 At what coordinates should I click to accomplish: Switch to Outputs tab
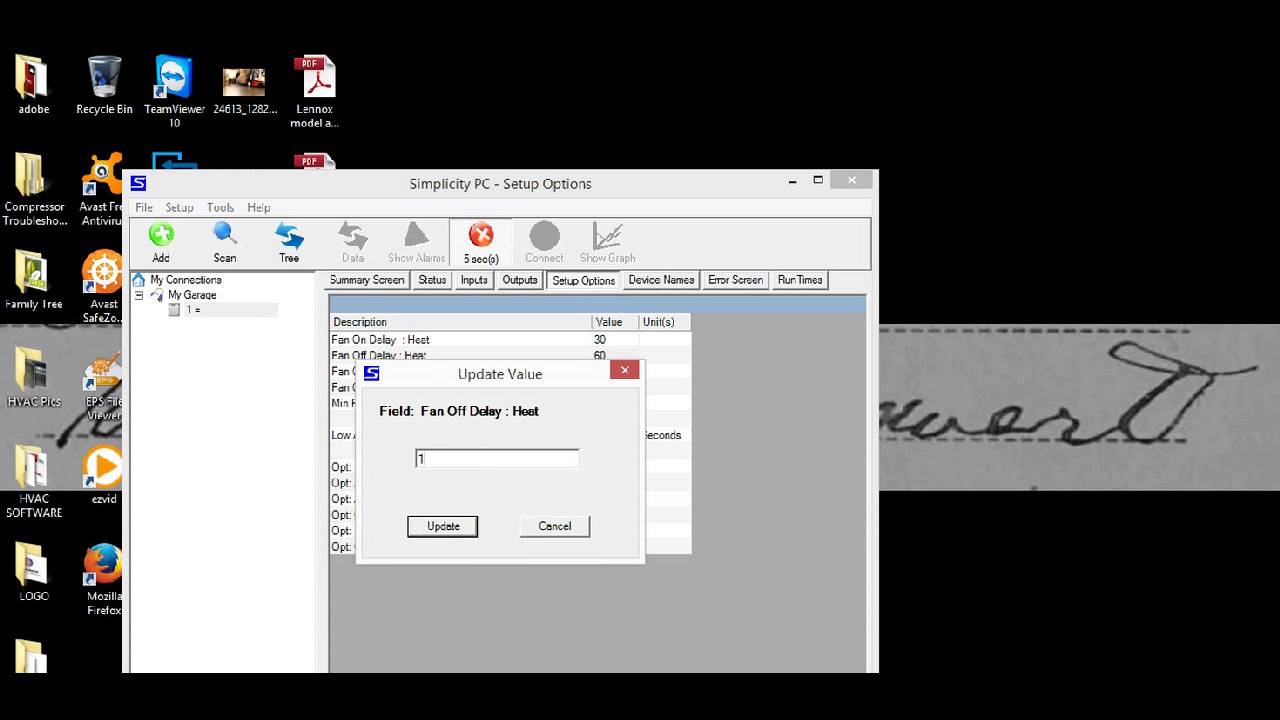click(520, 280)
